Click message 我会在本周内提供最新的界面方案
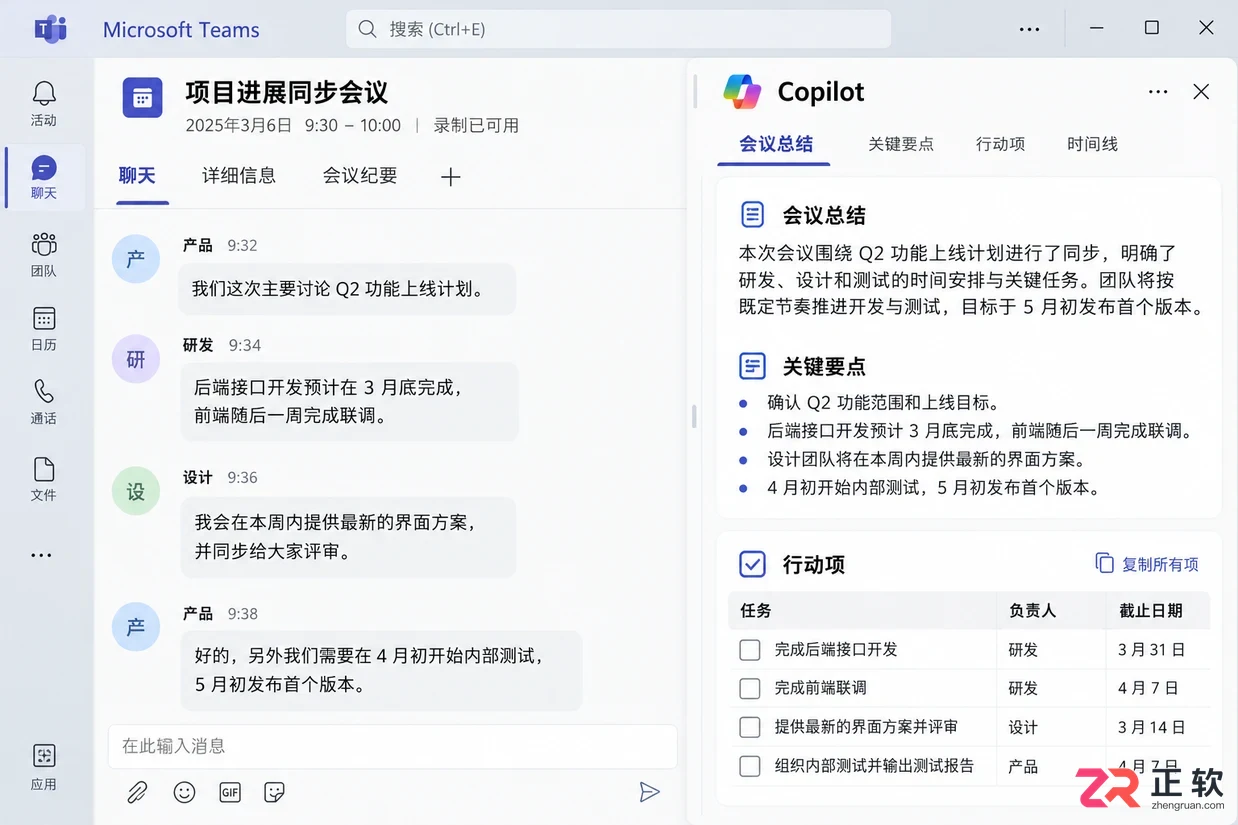The height and width of the screenshot is (825, 1238). 348,537
